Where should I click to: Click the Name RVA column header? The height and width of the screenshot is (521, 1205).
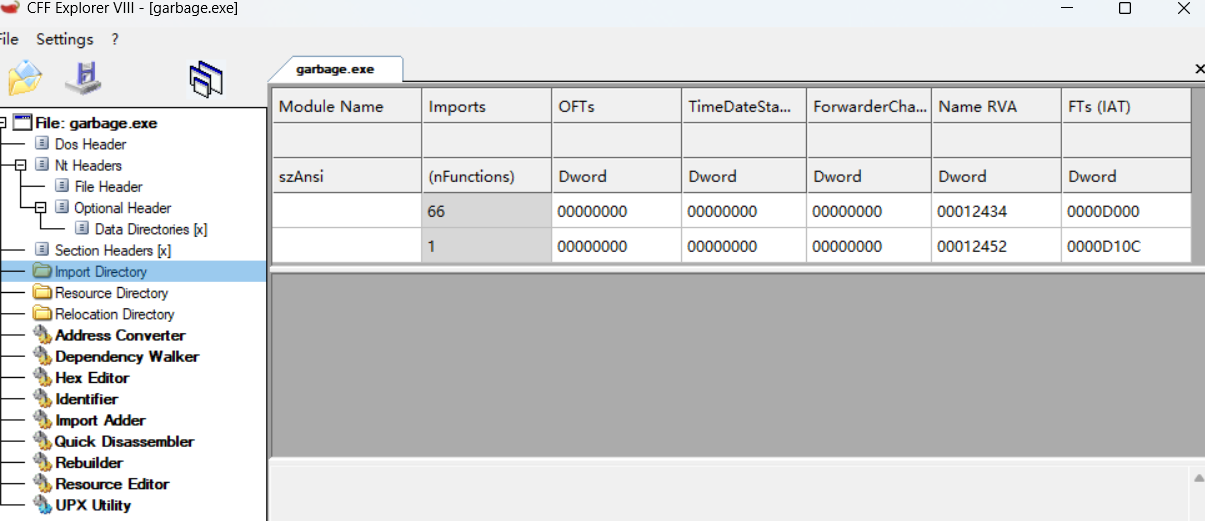click(x=996, y=106)
